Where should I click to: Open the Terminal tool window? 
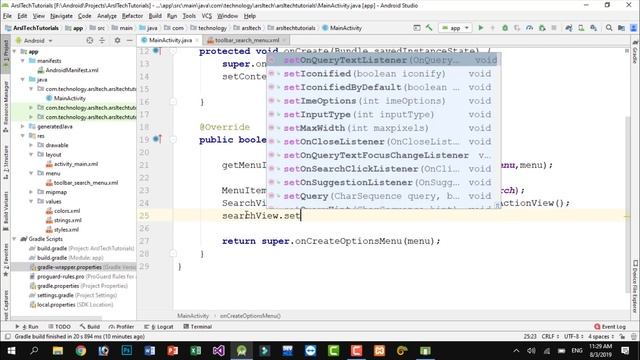click(198, 327)
